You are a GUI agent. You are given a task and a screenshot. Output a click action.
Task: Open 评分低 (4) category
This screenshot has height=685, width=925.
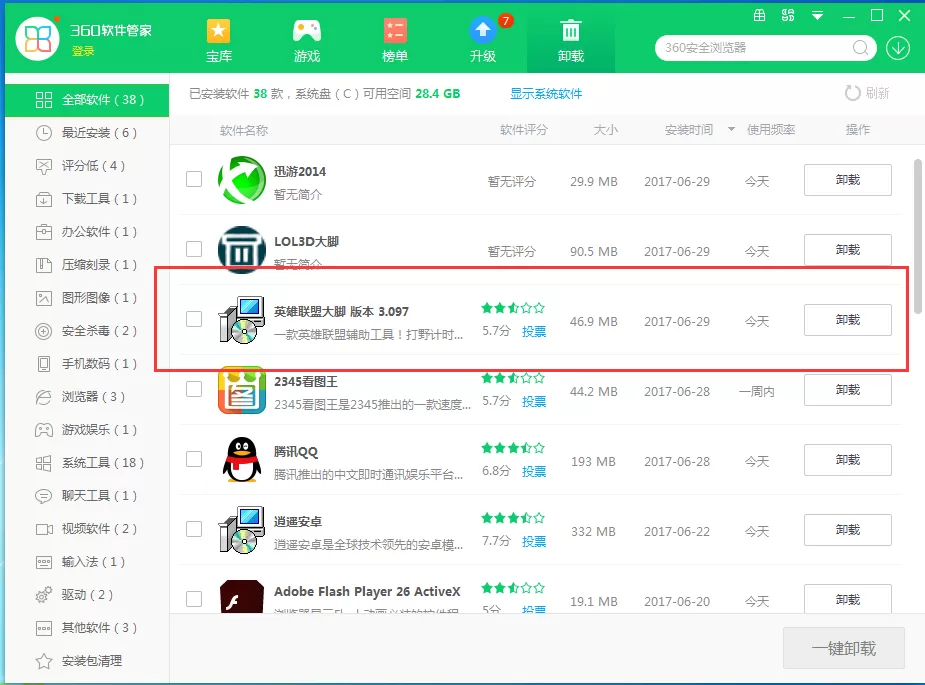(87, 166)
